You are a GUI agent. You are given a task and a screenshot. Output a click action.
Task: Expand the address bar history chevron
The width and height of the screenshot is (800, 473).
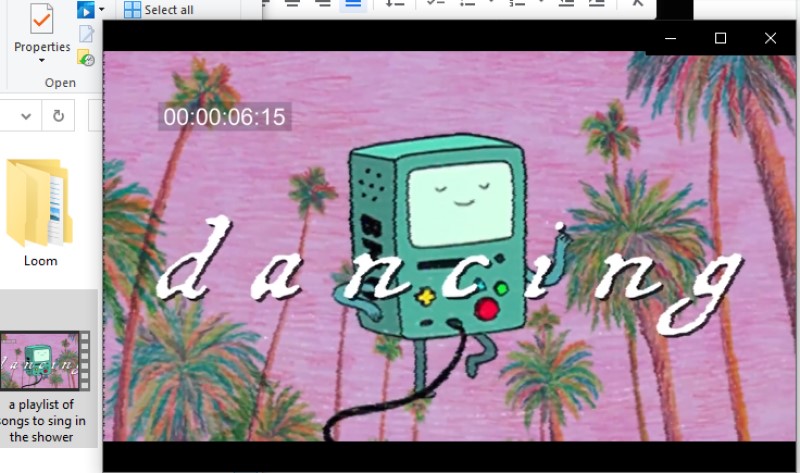pos(26,116)
